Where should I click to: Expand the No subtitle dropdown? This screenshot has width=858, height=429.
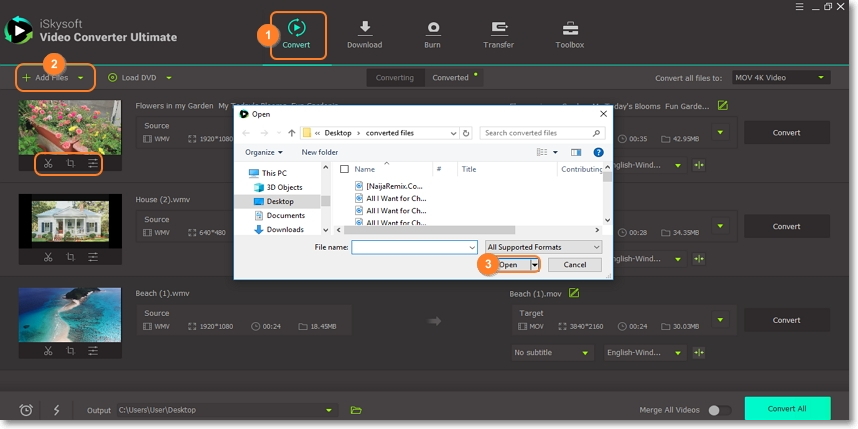coord(552,353)
